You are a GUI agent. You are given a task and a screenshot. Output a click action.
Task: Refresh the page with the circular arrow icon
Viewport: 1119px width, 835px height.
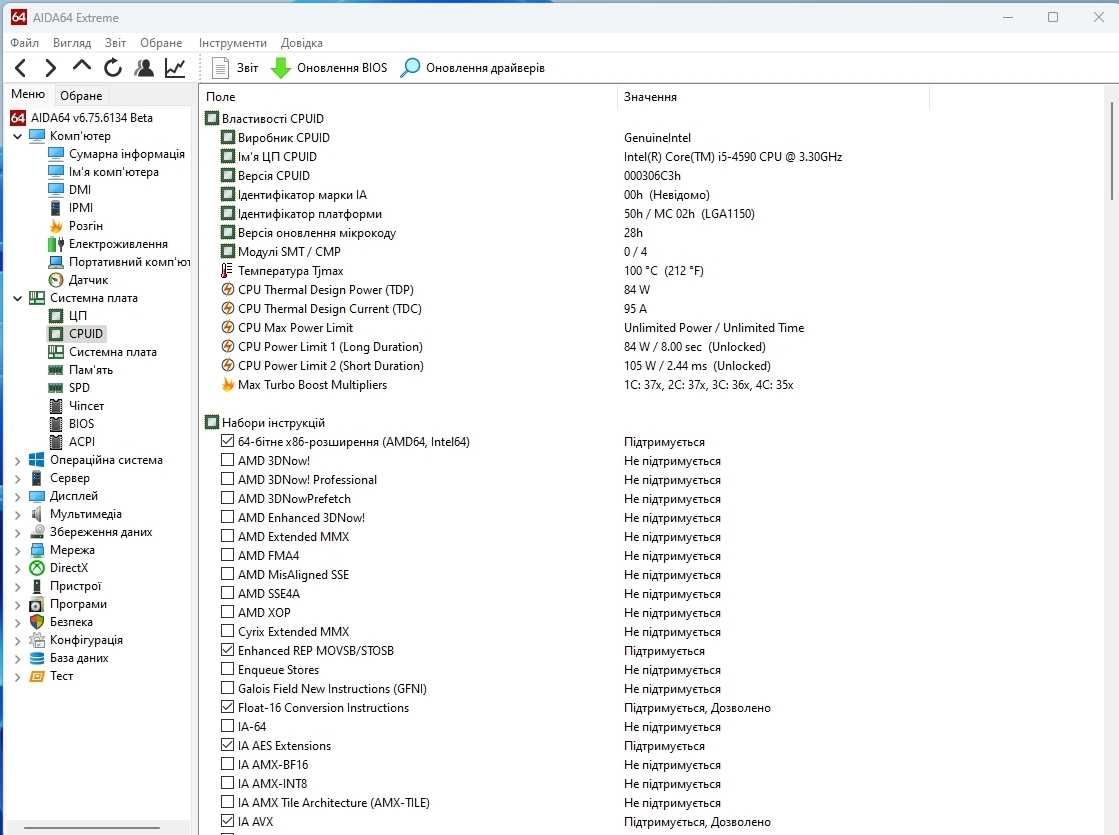click(113, 68)
